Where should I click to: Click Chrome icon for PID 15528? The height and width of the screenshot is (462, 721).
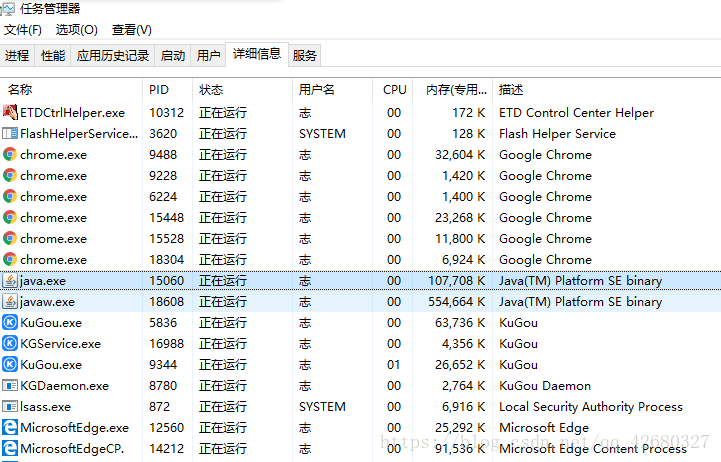pyautogui.click(x=10, y=239)
